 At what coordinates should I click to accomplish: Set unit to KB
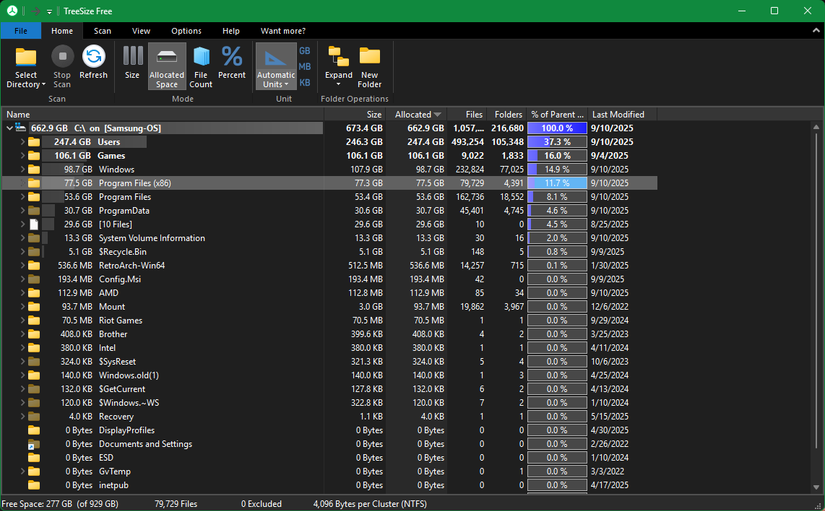305,82
